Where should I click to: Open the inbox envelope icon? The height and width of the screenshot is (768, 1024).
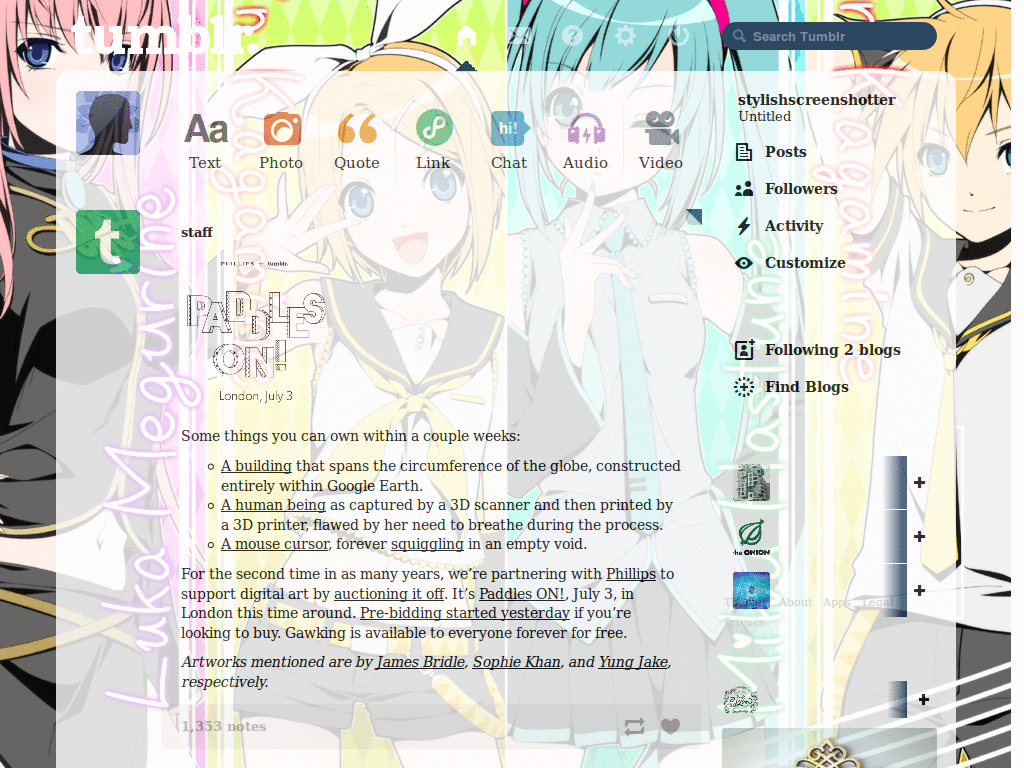[519, 35]
